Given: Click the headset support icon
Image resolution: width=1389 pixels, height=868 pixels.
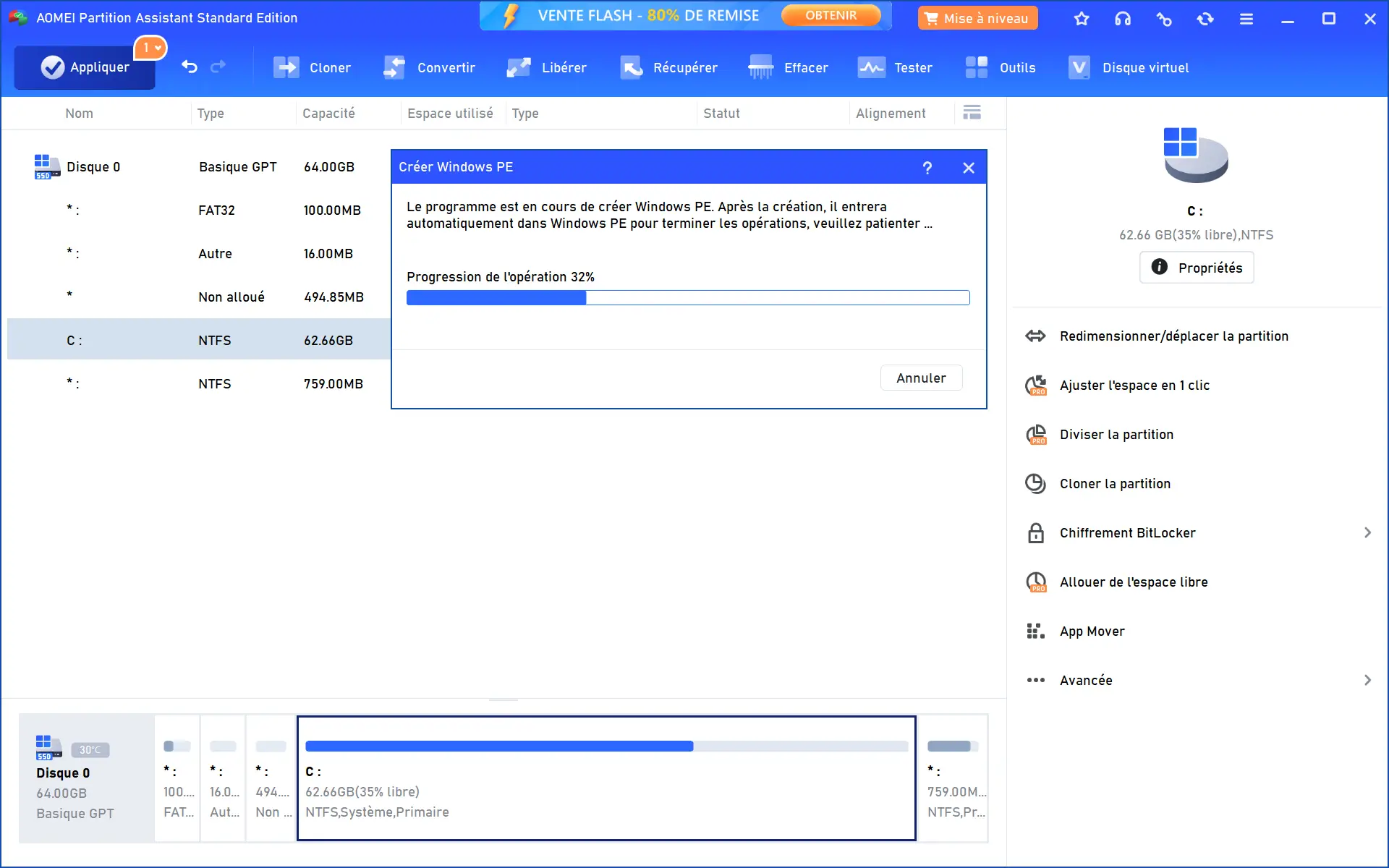Looking at the screenshot, I should click(x=1123, y=19).
